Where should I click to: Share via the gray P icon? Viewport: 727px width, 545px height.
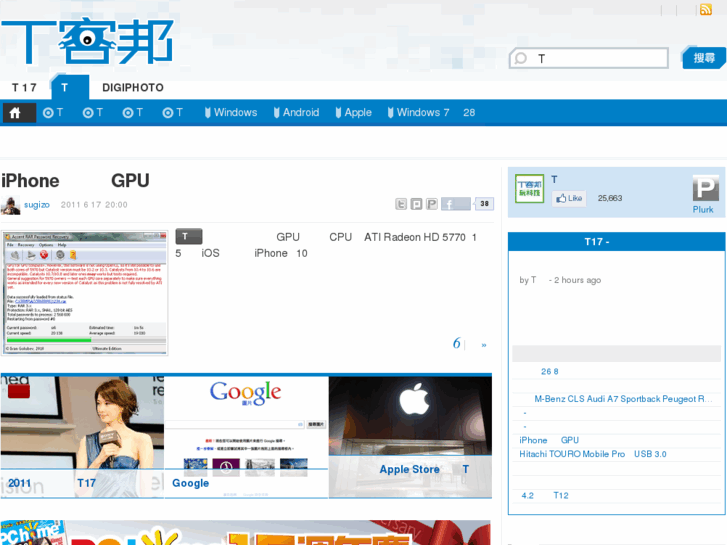432,204
